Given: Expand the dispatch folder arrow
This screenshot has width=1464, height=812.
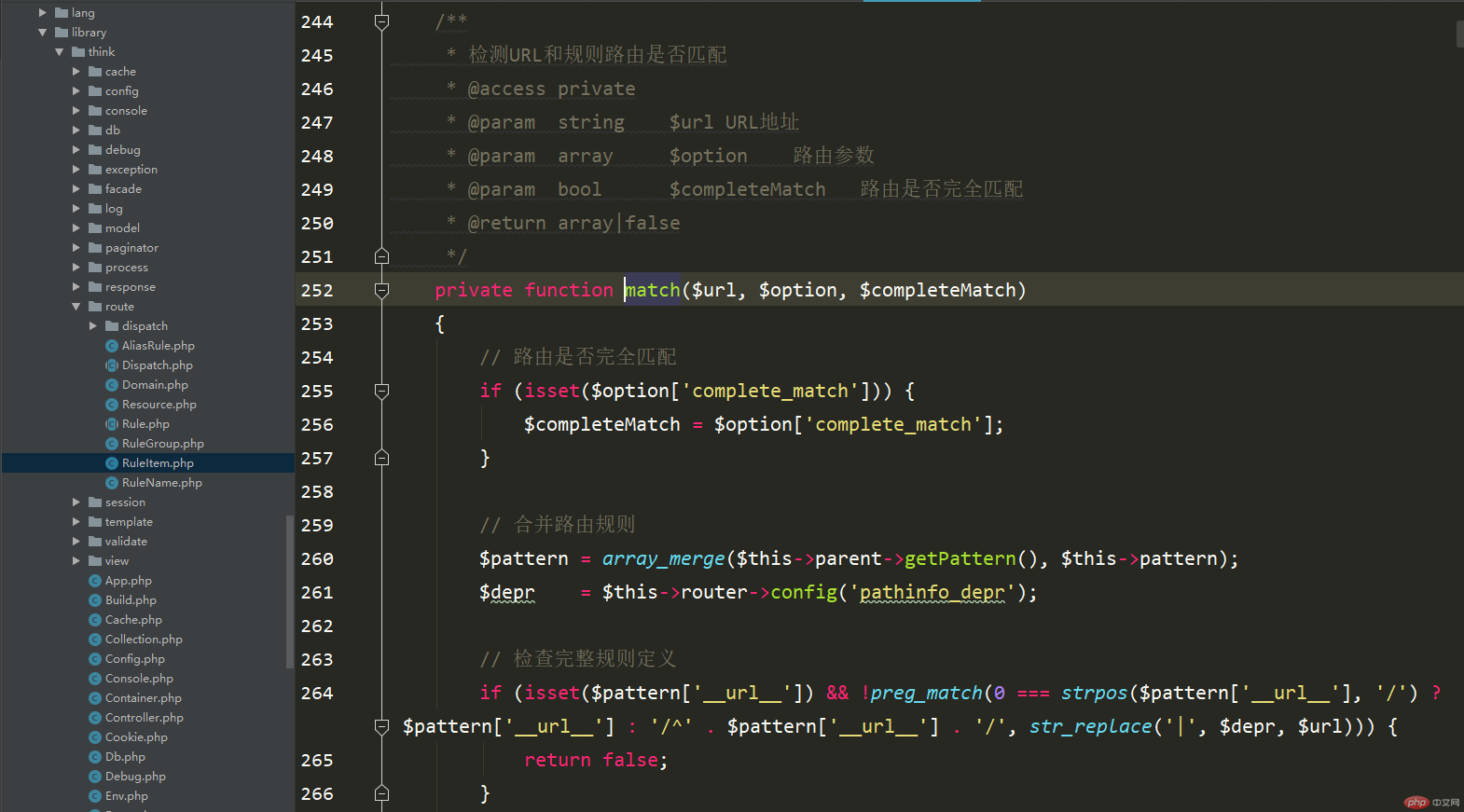Looking at the screenshot, I should click(x=93, y=326).
